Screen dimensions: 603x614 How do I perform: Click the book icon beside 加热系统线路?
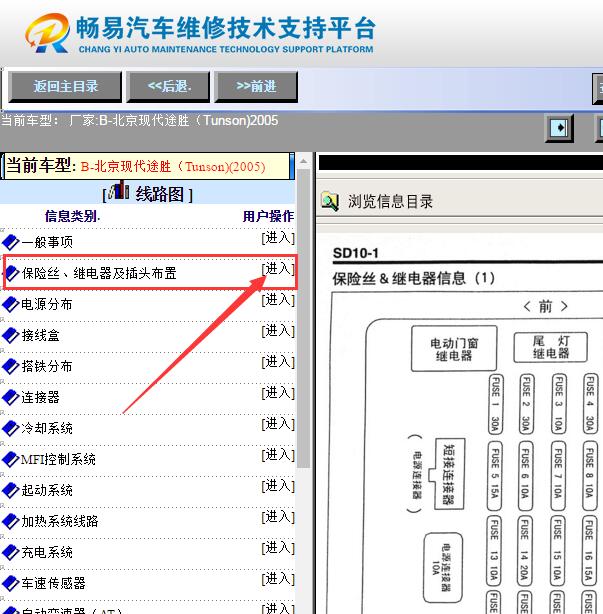coord(11,521)
